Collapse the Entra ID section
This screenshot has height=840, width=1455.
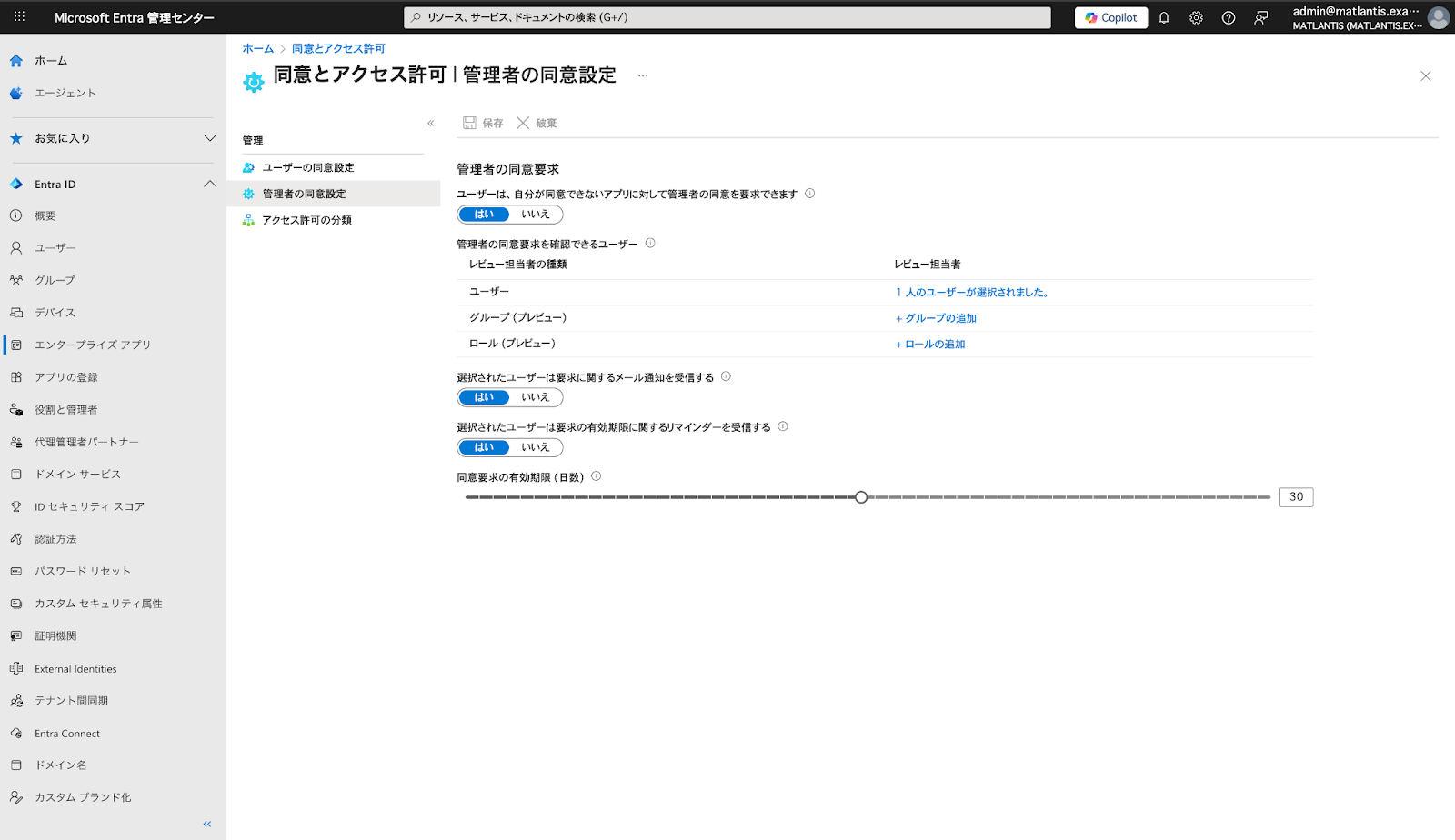209,184
